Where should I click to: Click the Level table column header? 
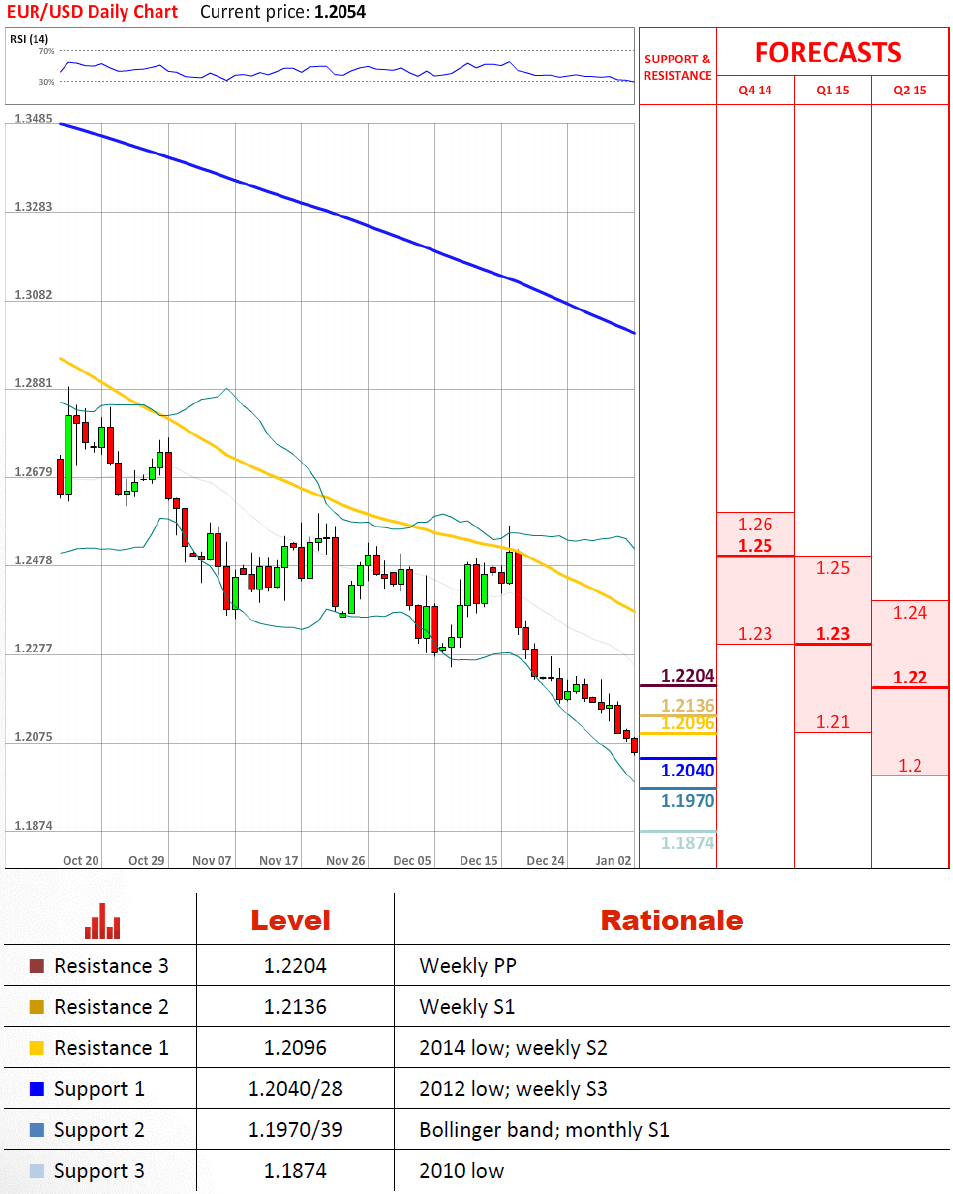[x=291, y=921]
